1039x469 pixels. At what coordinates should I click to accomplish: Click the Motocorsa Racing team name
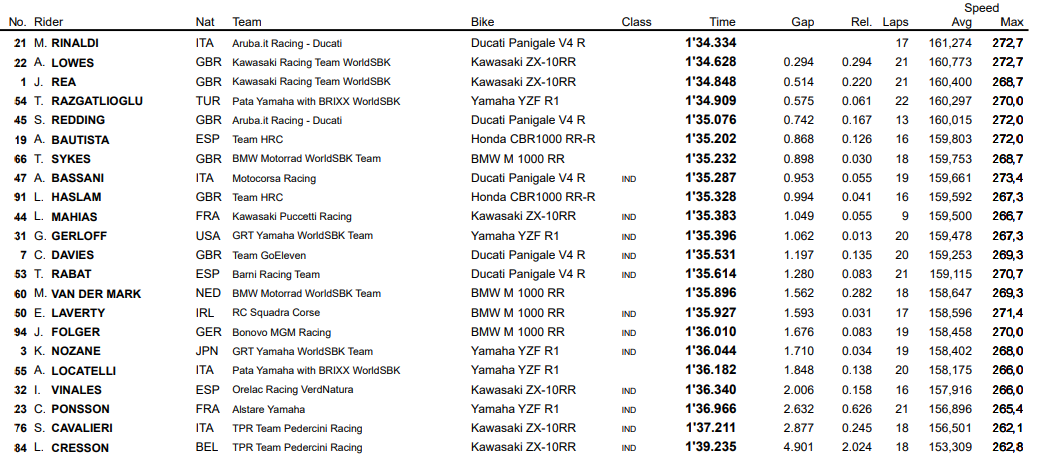coord(274,178)
